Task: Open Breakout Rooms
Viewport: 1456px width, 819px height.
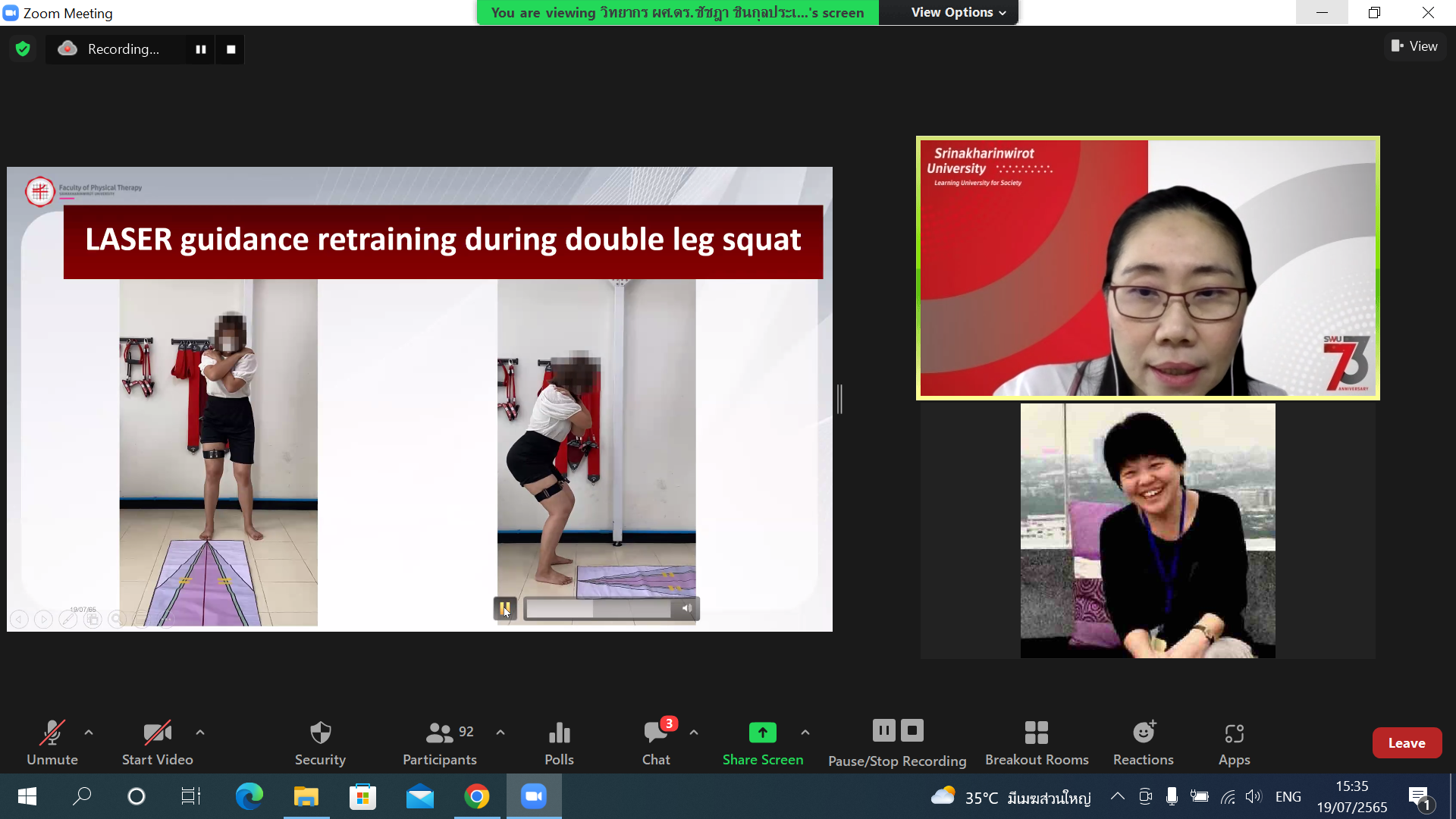Action: (x=1036, y=733)
